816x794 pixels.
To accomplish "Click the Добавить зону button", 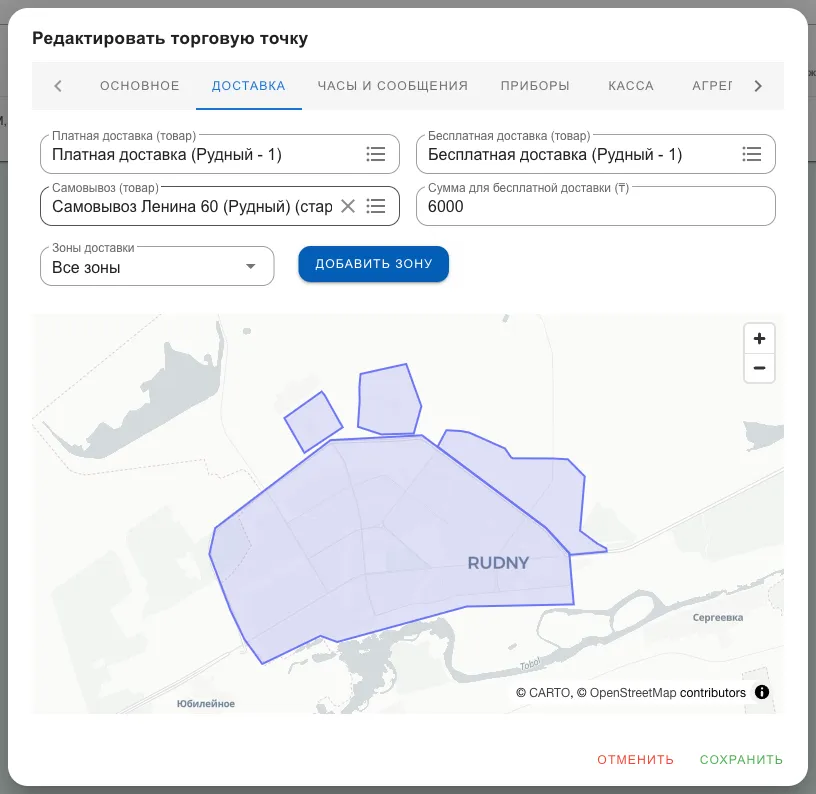I will tap(373, 264).
